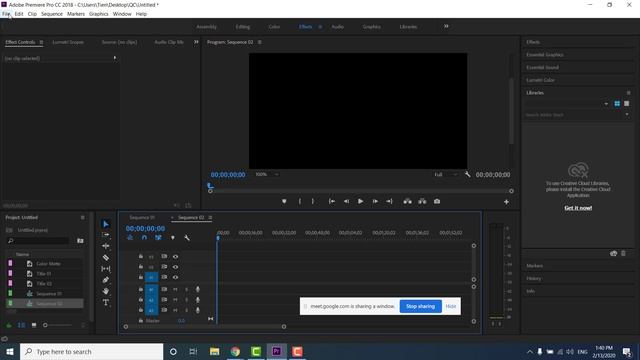640x360 pixels.
Task: Toggle A1 track targeting
Action: 151,289
